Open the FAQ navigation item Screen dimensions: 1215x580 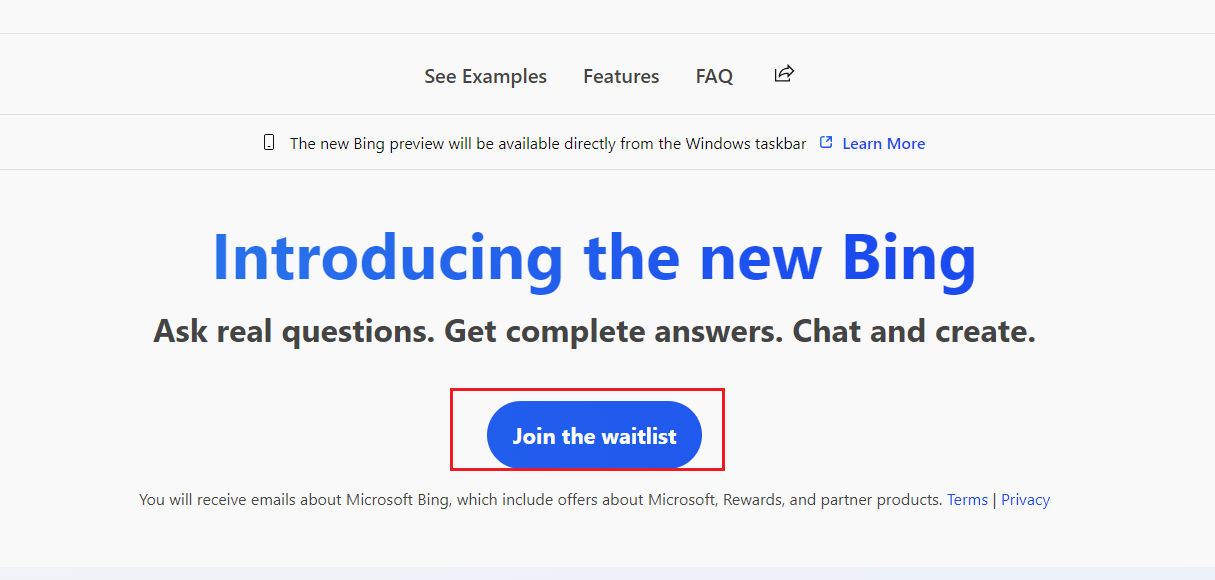coord(714,76)
